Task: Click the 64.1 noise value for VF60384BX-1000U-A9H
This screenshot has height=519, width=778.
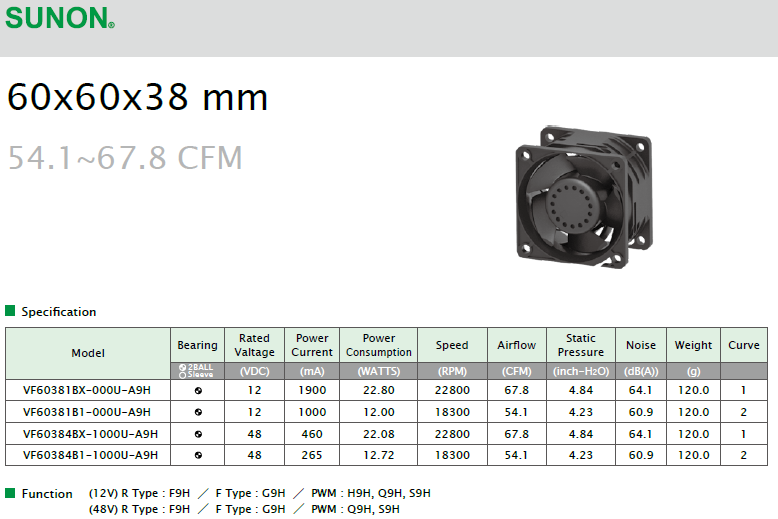Action: 641,434
